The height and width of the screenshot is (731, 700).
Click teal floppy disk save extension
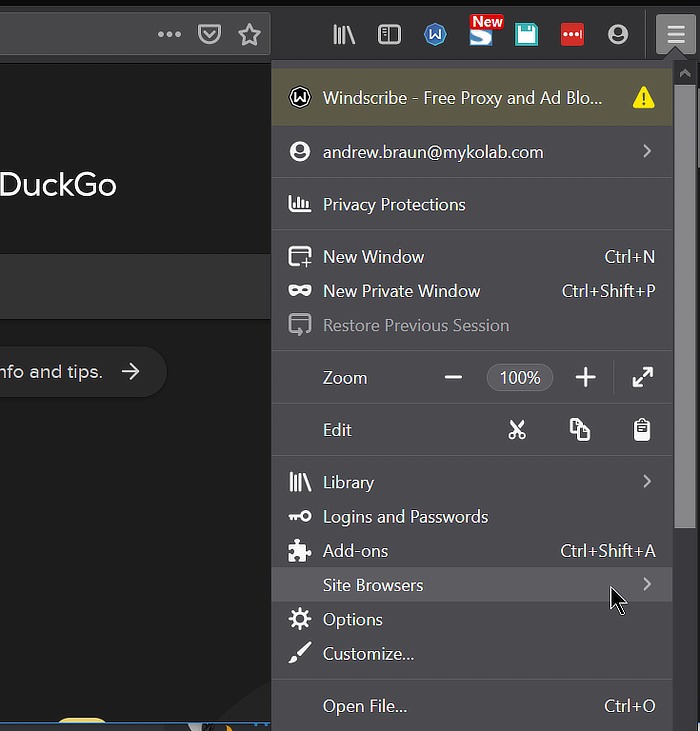click(526, 34)
